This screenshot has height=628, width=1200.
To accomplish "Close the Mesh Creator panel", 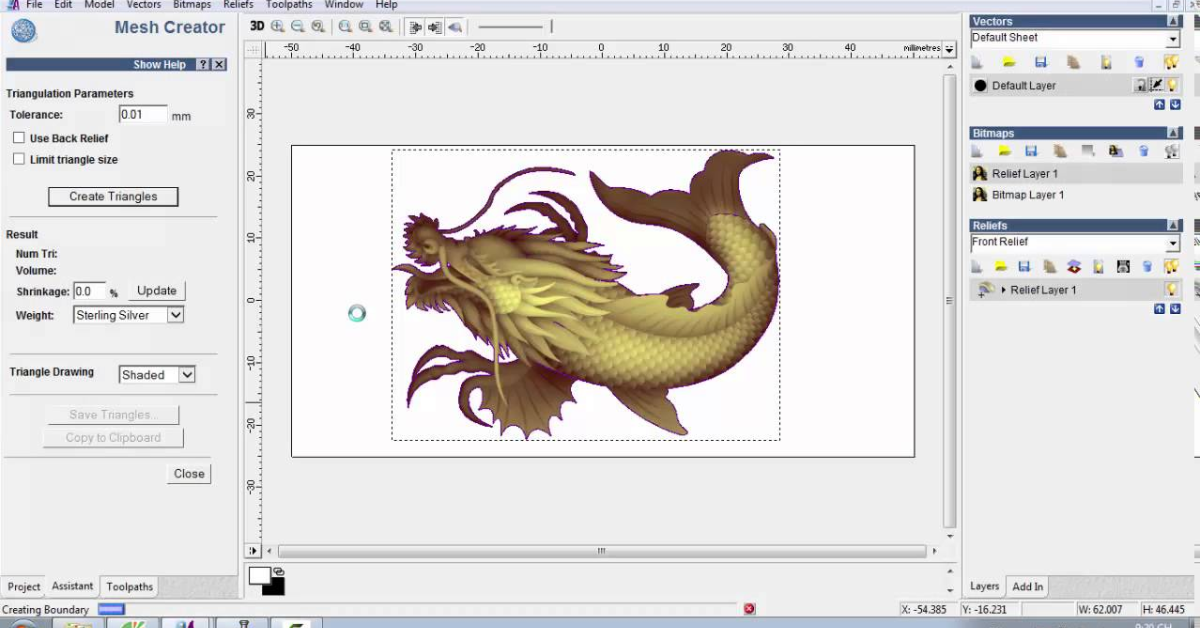I will (188, 473).
